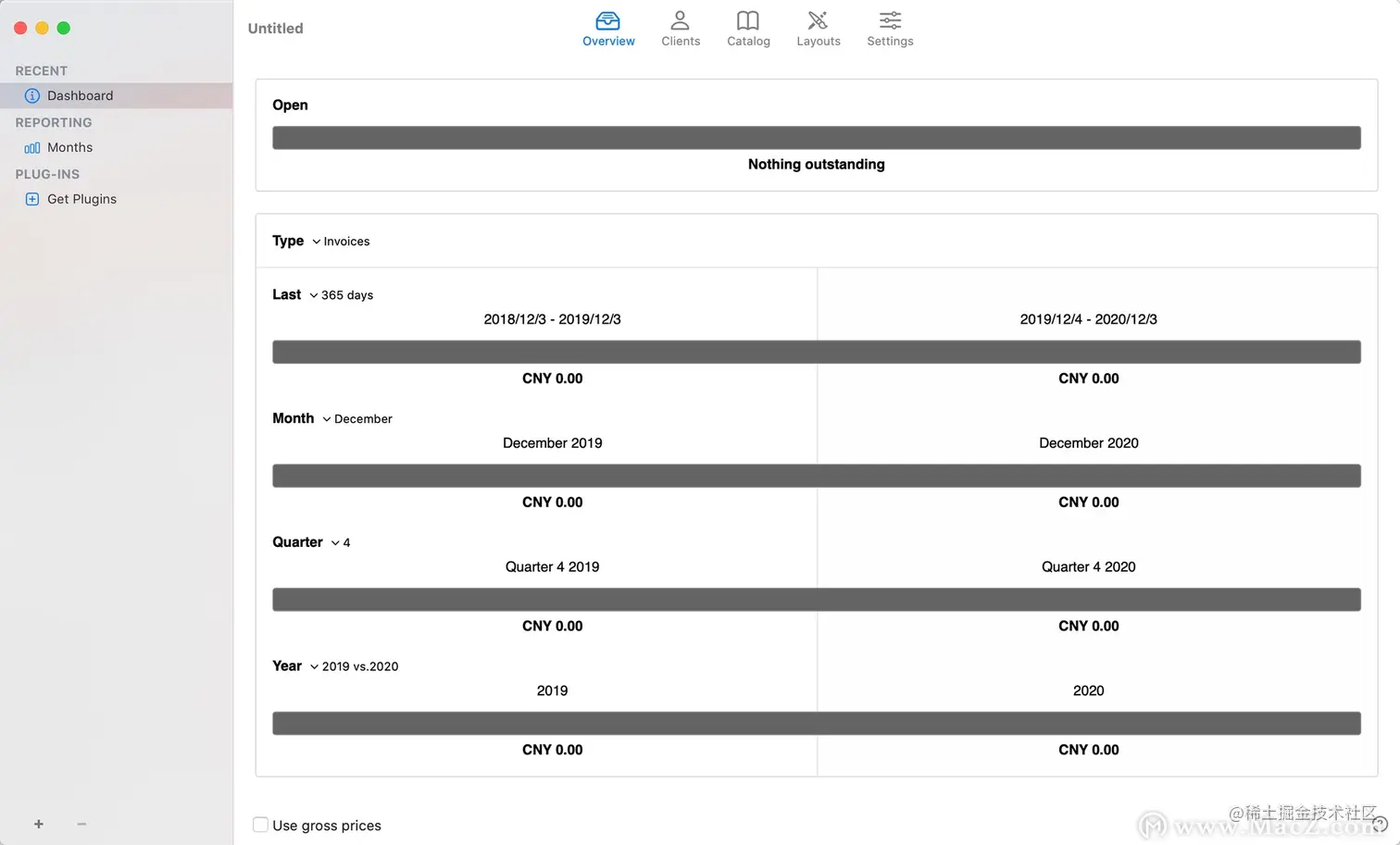Click the red close window button
Viewport: 1400px width, 845px height.
(20, 28)
